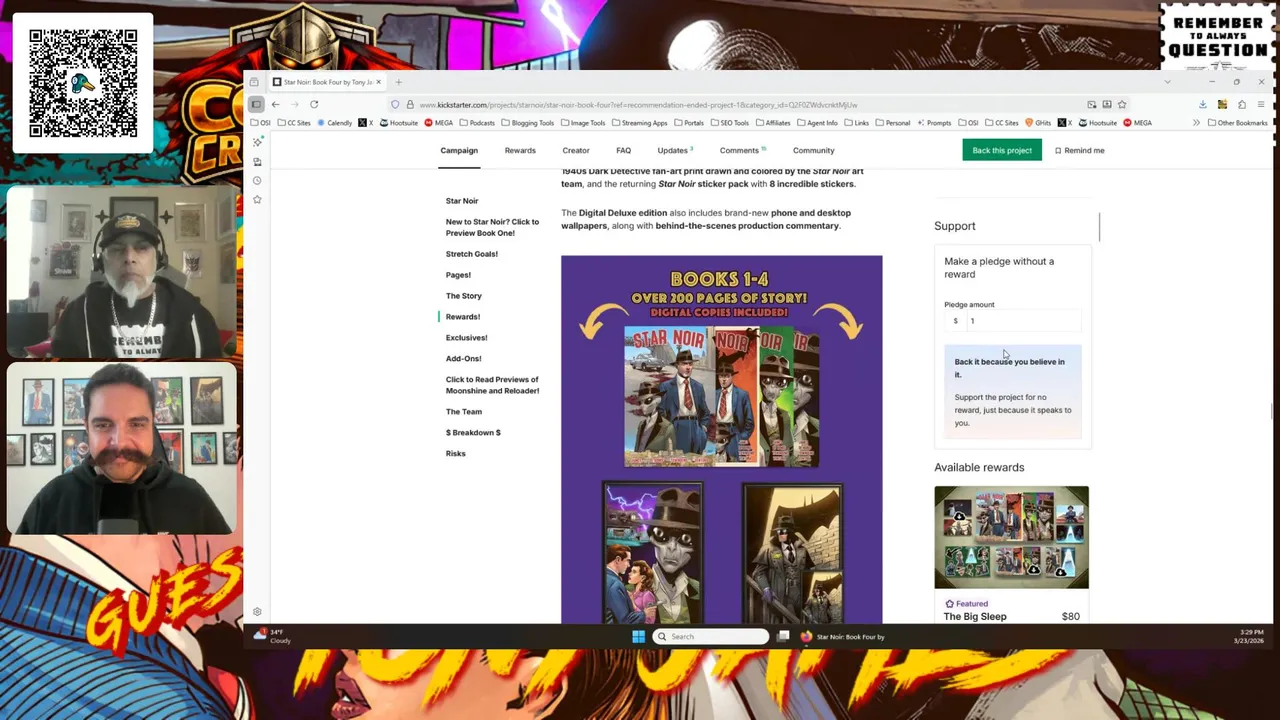Open the Firefox hamburger application menu
Viewport: 1280px width, 720px height.
coord(1261,104)
